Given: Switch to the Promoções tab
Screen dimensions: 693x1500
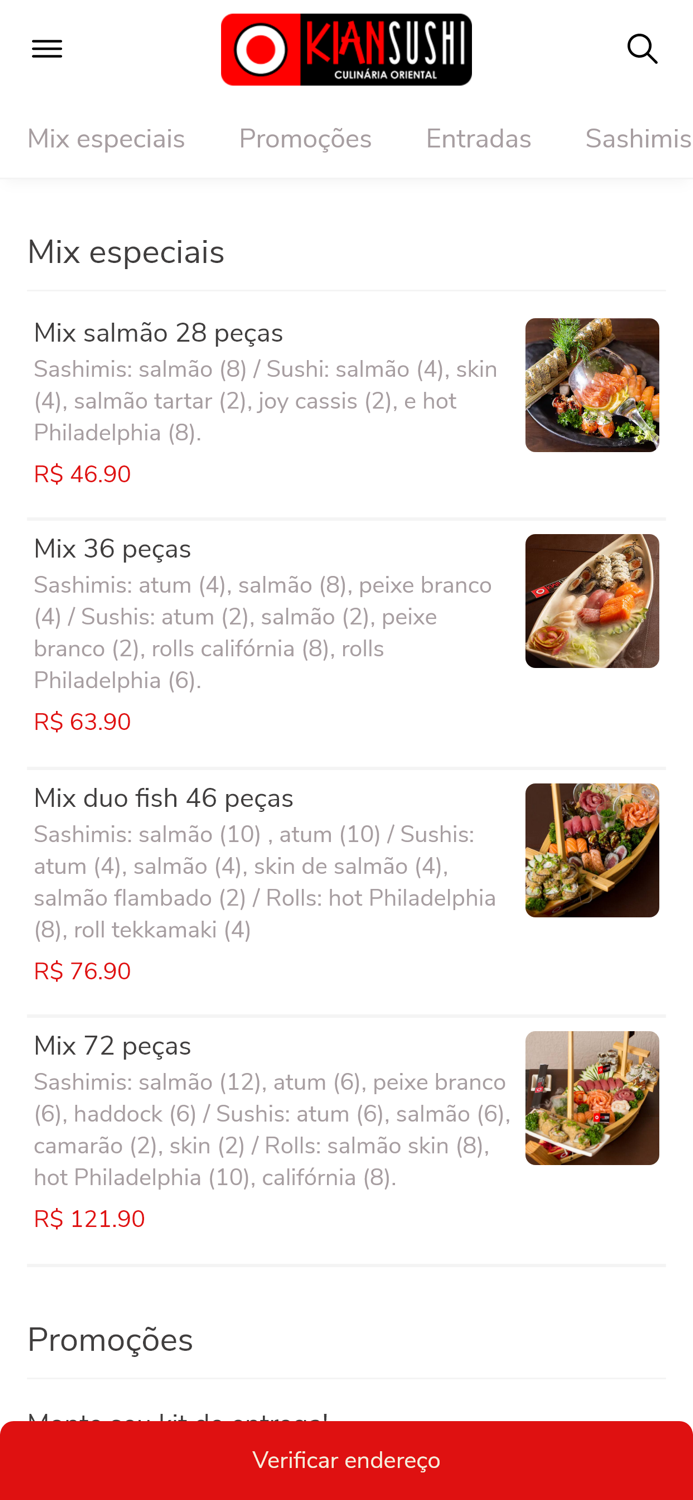Looking at the screenshot, I should pos(305,139).
